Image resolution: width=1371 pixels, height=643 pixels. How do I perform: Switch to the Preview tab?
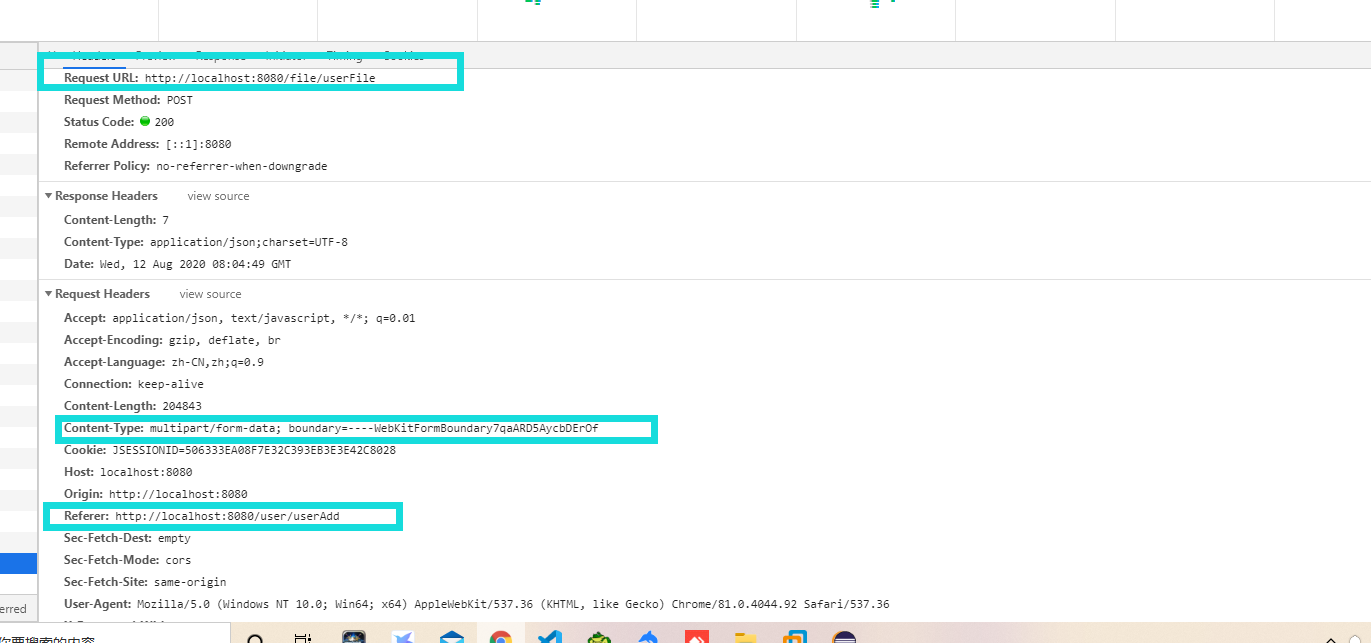155,56
